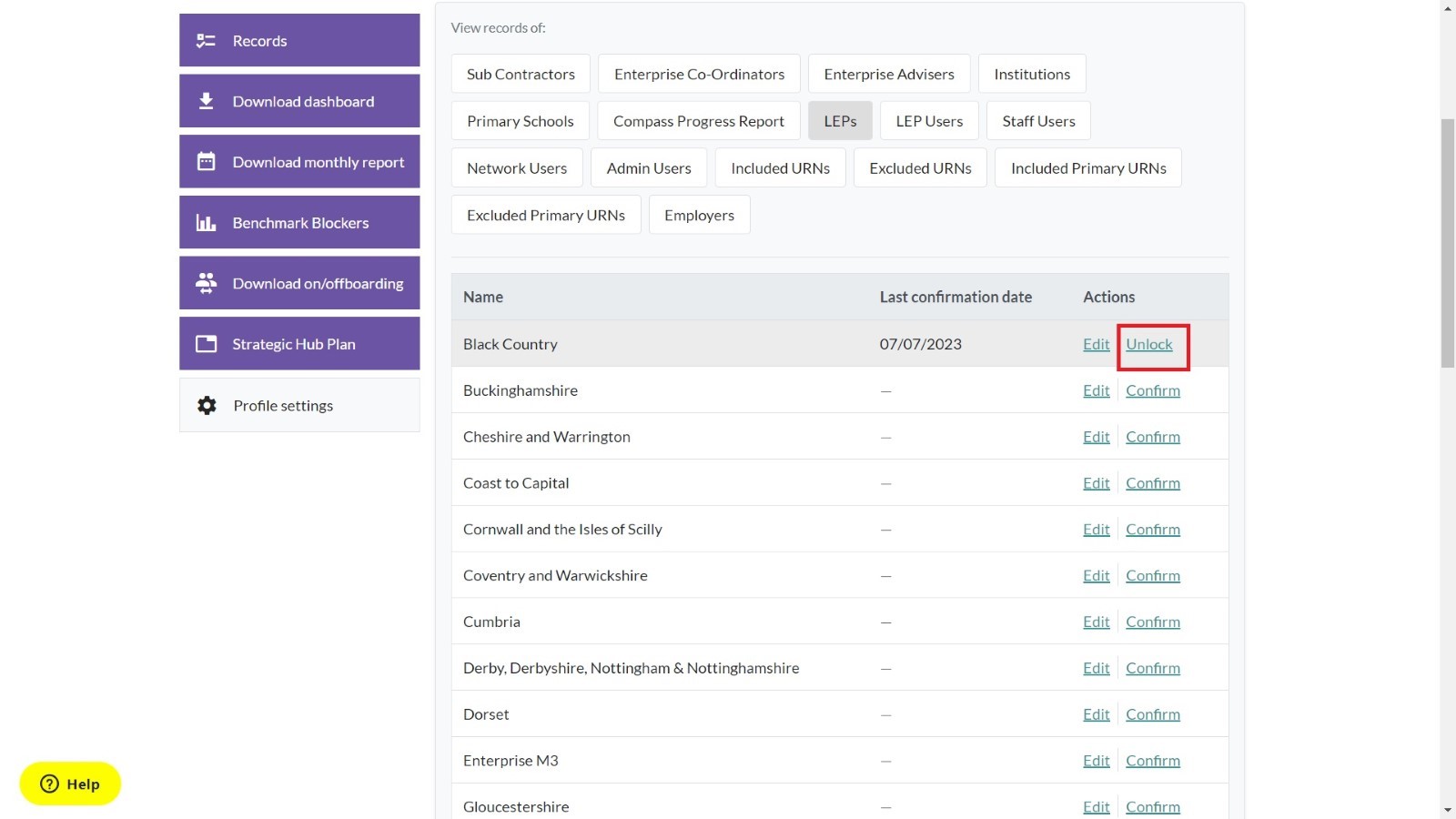Viewport: 1456px width, 819px height.
Task: Confirm the Buckinghamshire LEP record
Action: click(x=1153, y=390)
